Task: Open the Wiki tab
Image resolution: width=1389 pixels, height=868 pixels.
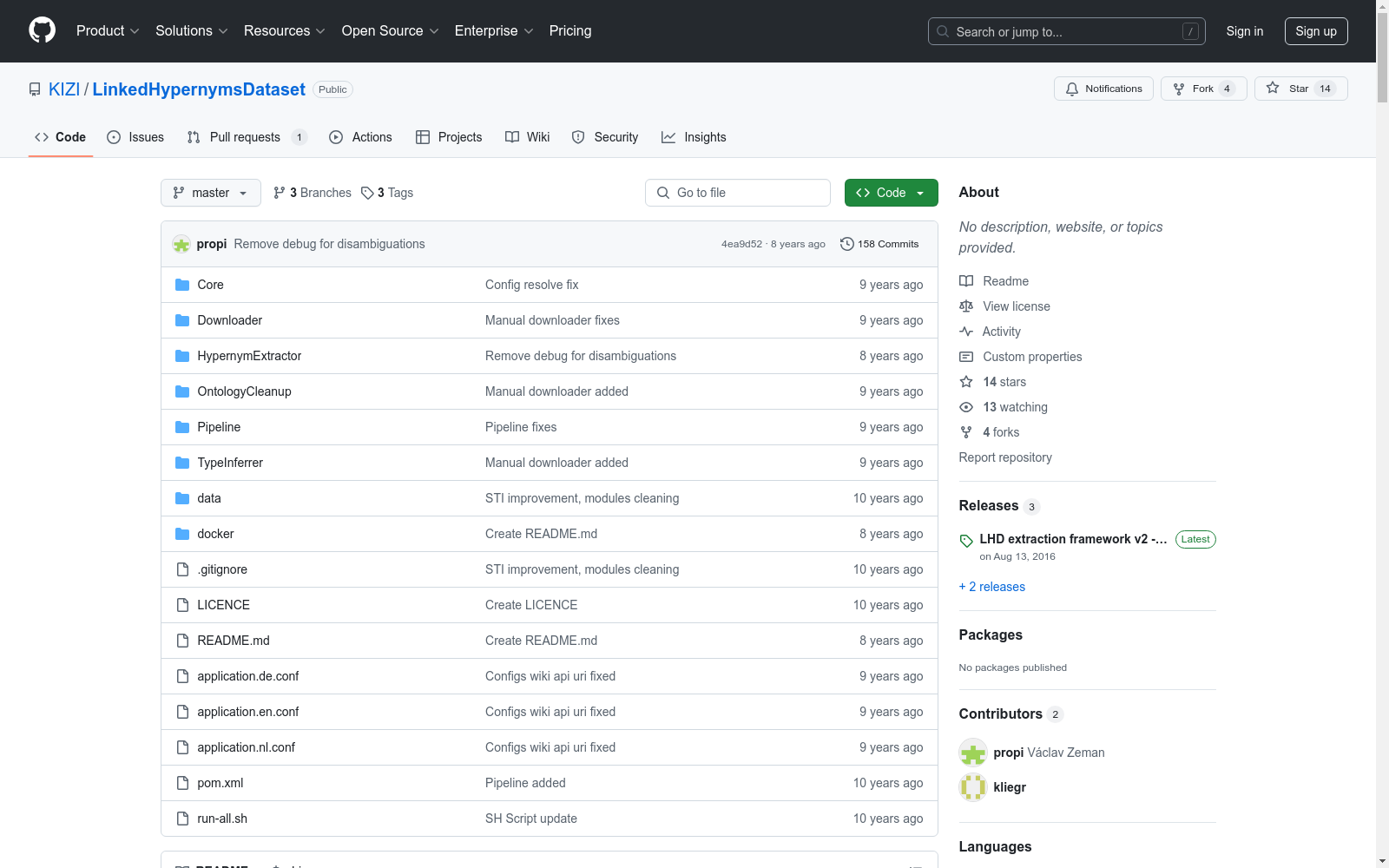Action: pos(528,137)
